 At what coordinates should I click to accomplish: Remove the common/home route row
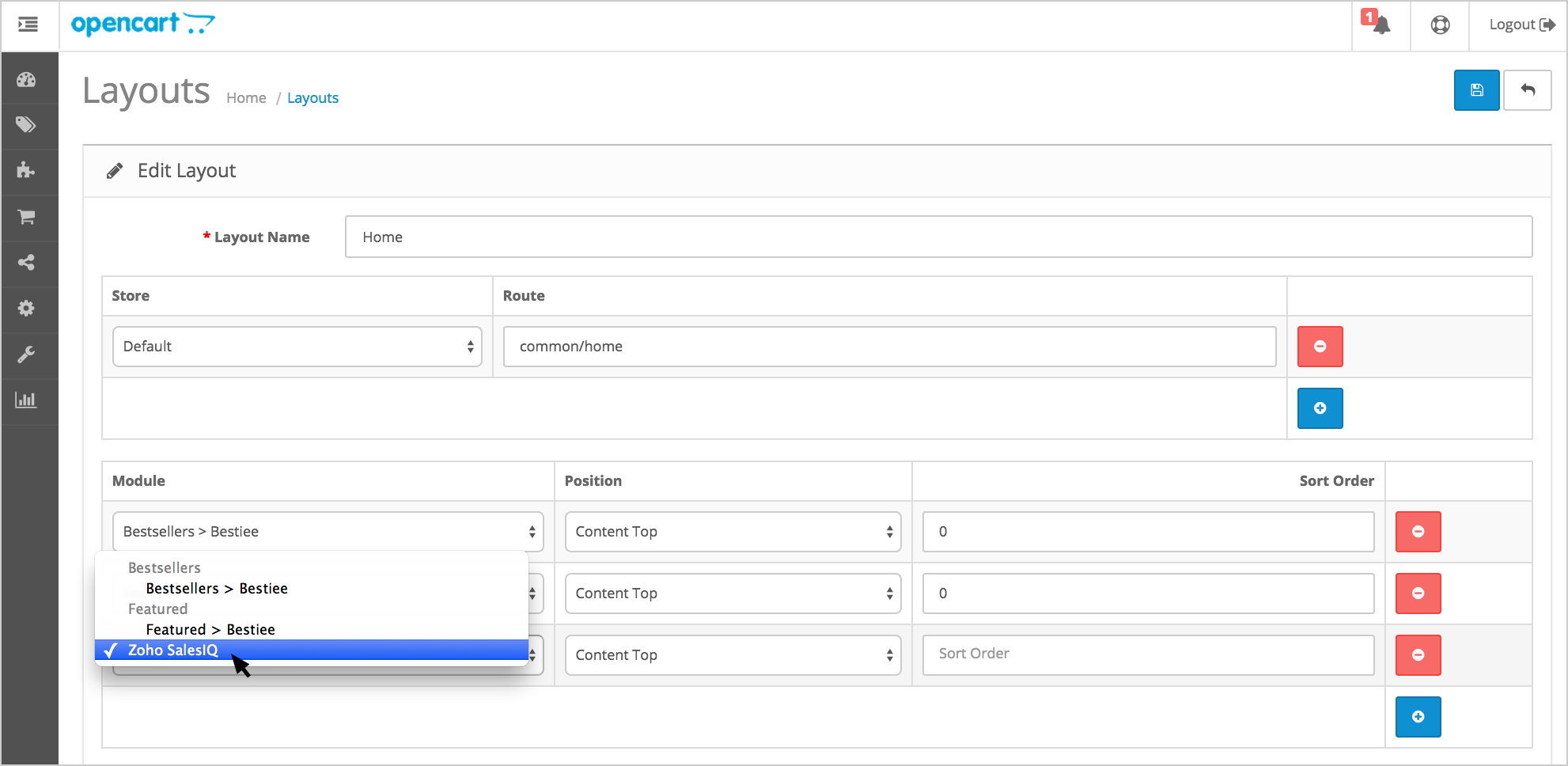point(1320,347)
